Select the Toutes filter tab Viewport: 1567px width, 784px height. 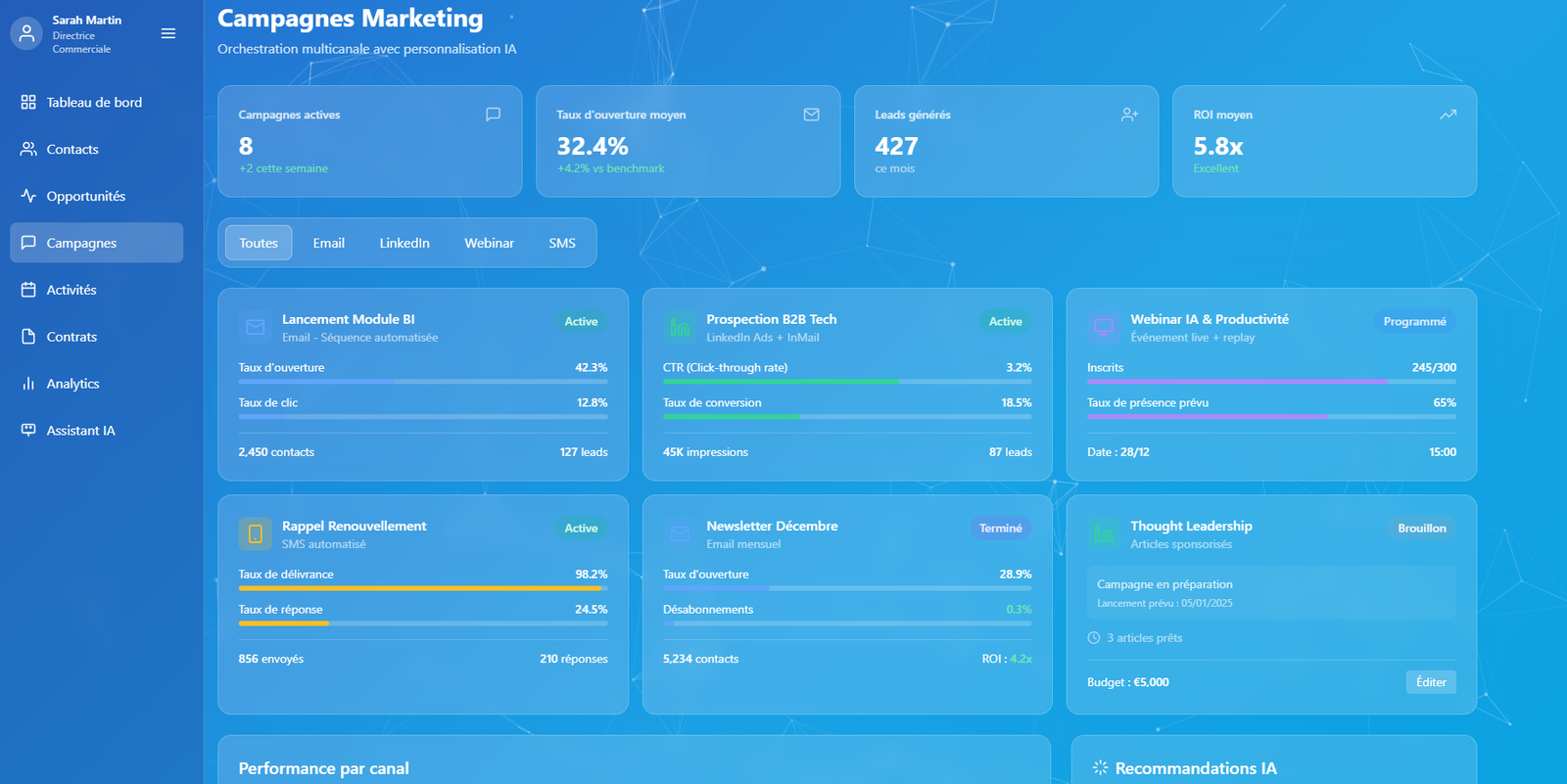click(x=259, y=243)
